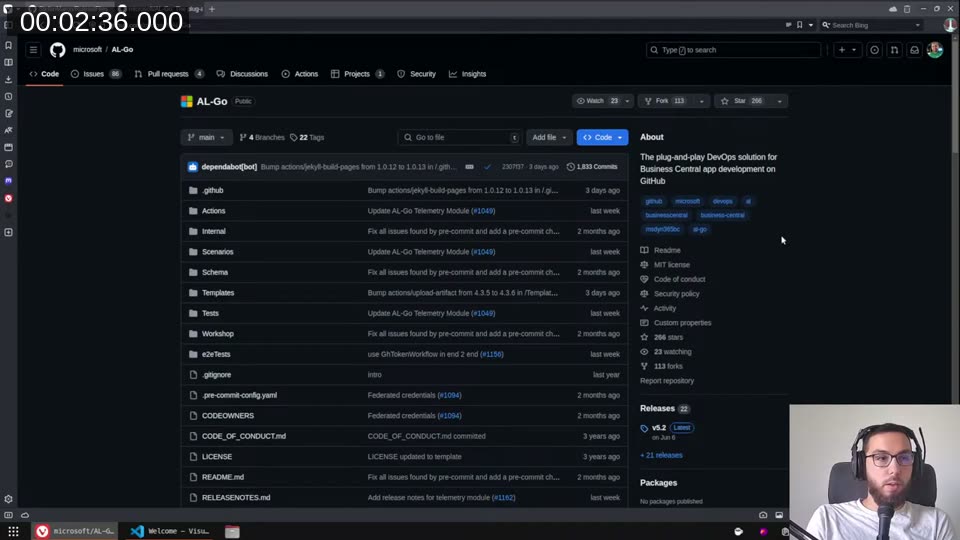The image size is (960, 540).
Task: Open the .github folder
Action: (x=213, y=190)
